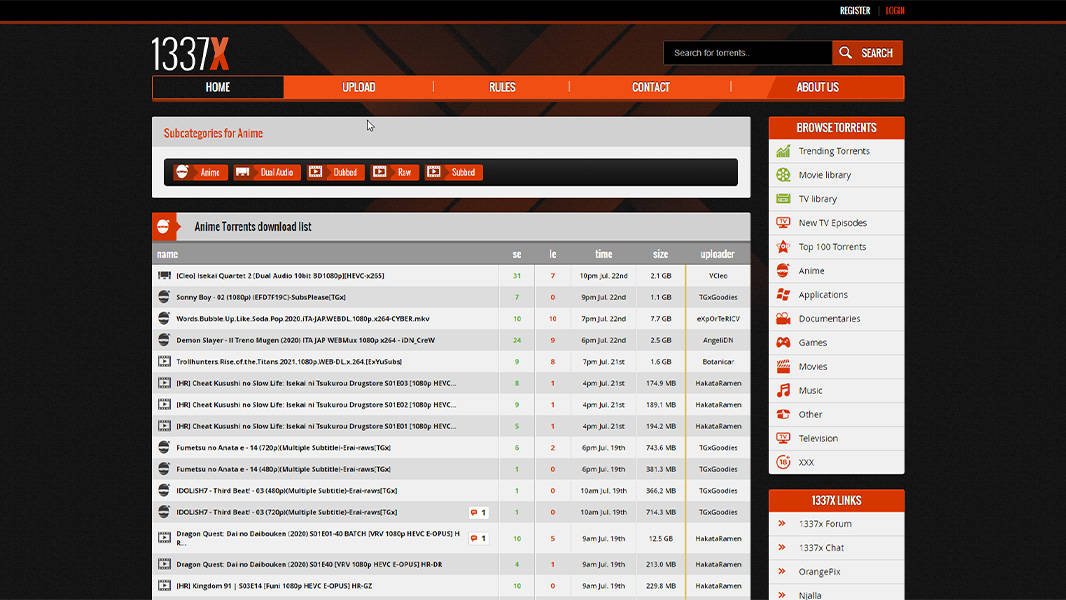This screenshot has width=1066, height=600.
Task: Open the Rules tab
Action: (x=502, y=87)
